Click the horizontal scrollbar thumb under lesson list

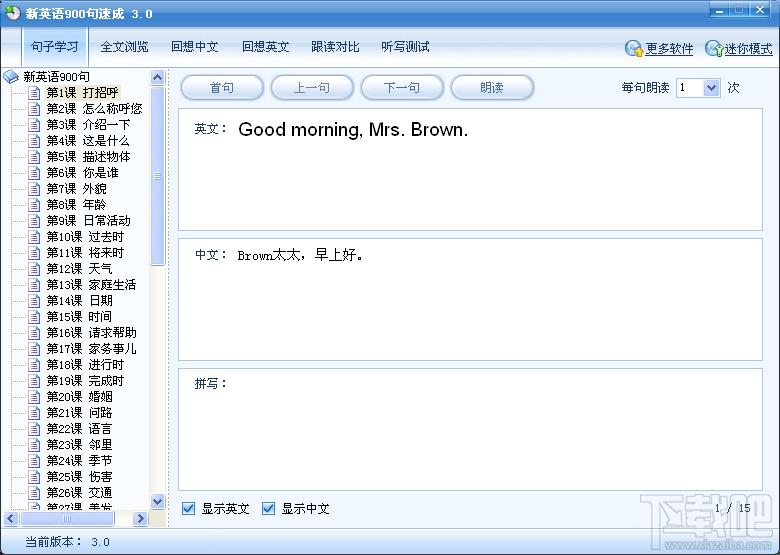[x=67, y=519]
